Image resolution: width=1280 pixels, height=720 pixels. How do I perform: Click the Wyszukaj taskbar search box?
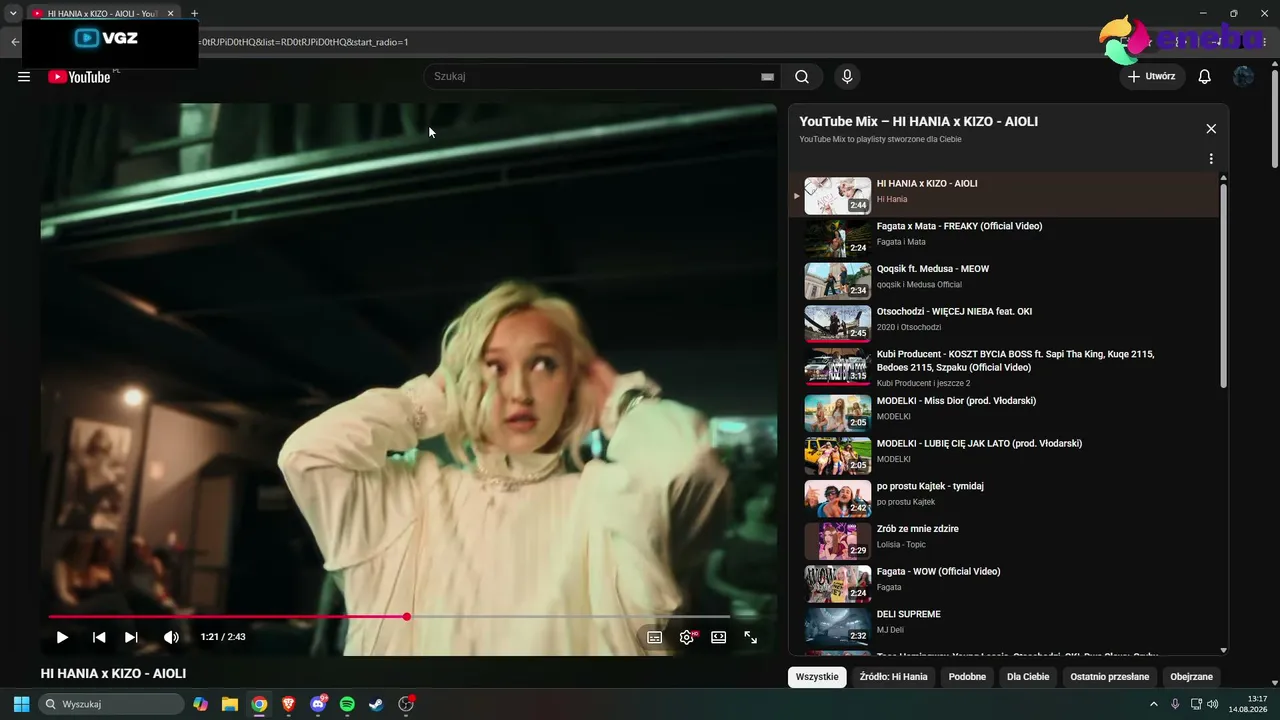click(x=112, y=704)
